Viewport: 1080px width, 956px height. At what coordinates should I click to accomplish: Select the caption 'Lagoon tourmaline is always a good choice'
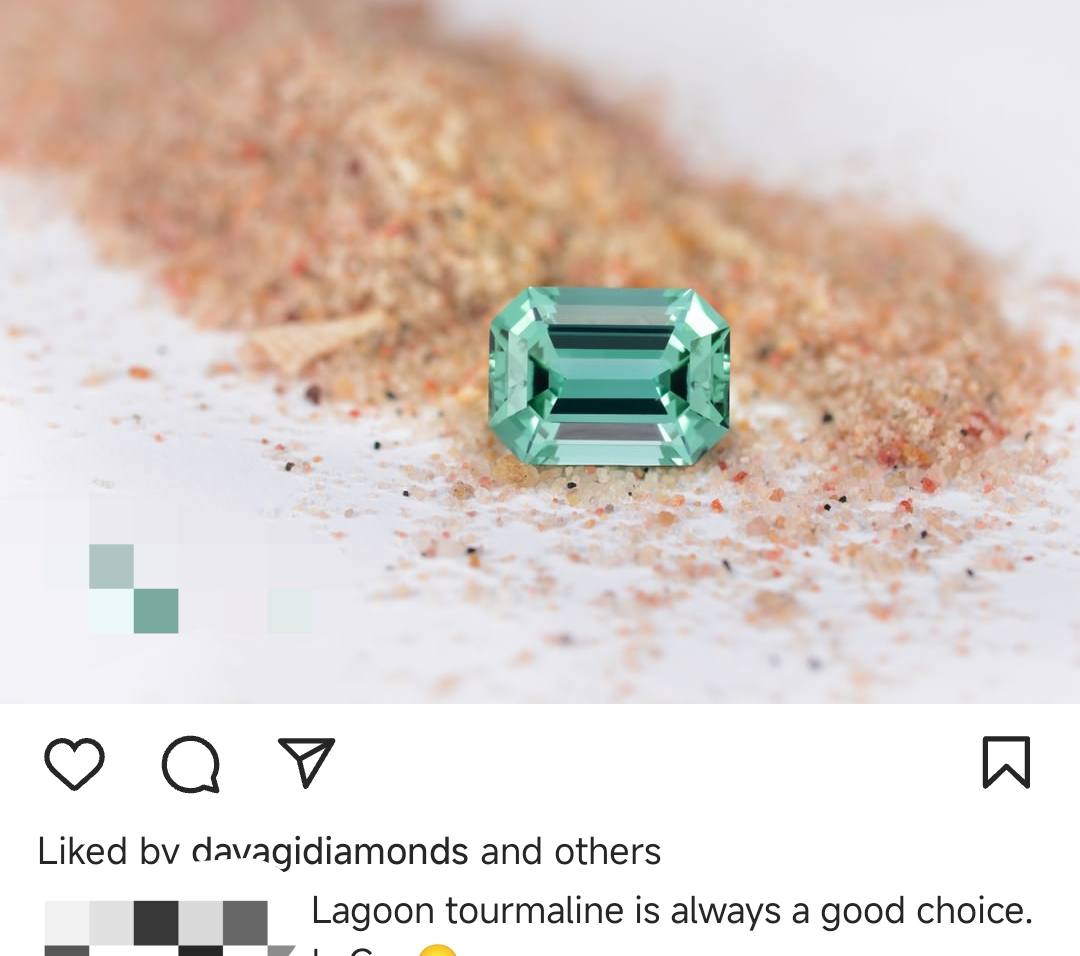click(x=672, y=911)
